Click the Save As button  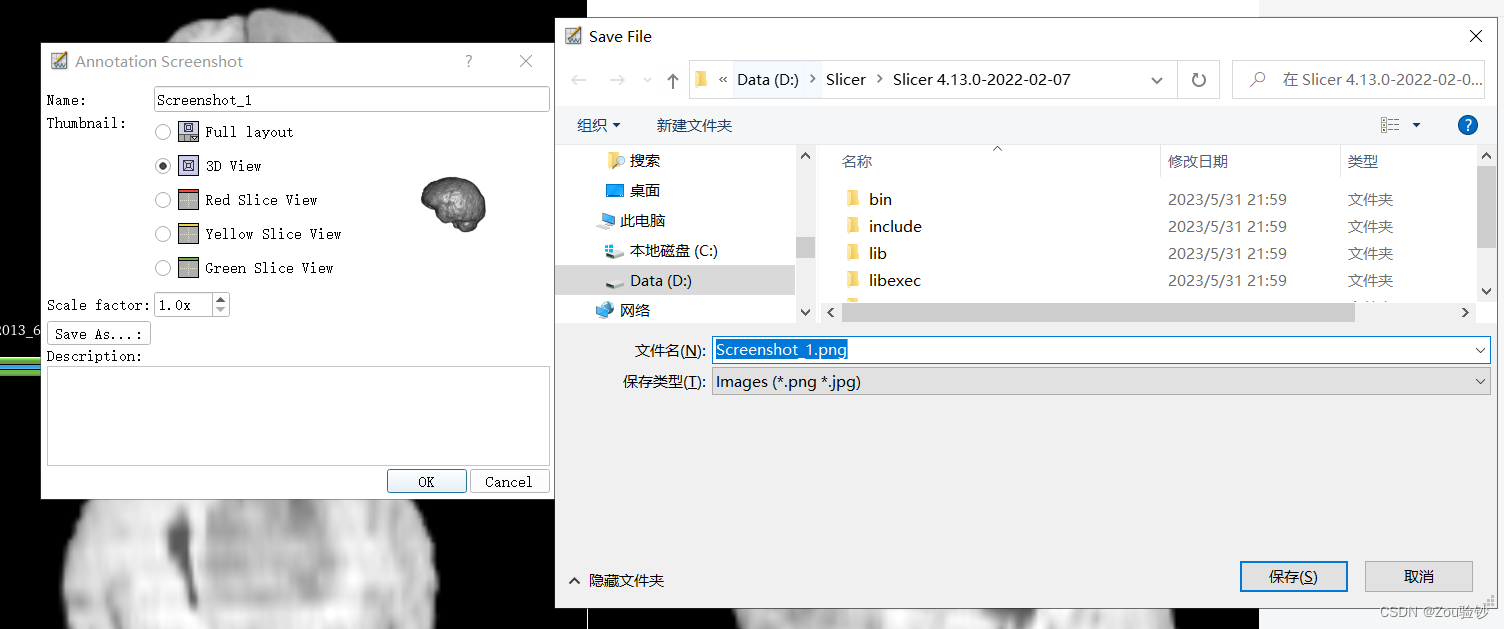pyautogui.click(x=98, y=333)
